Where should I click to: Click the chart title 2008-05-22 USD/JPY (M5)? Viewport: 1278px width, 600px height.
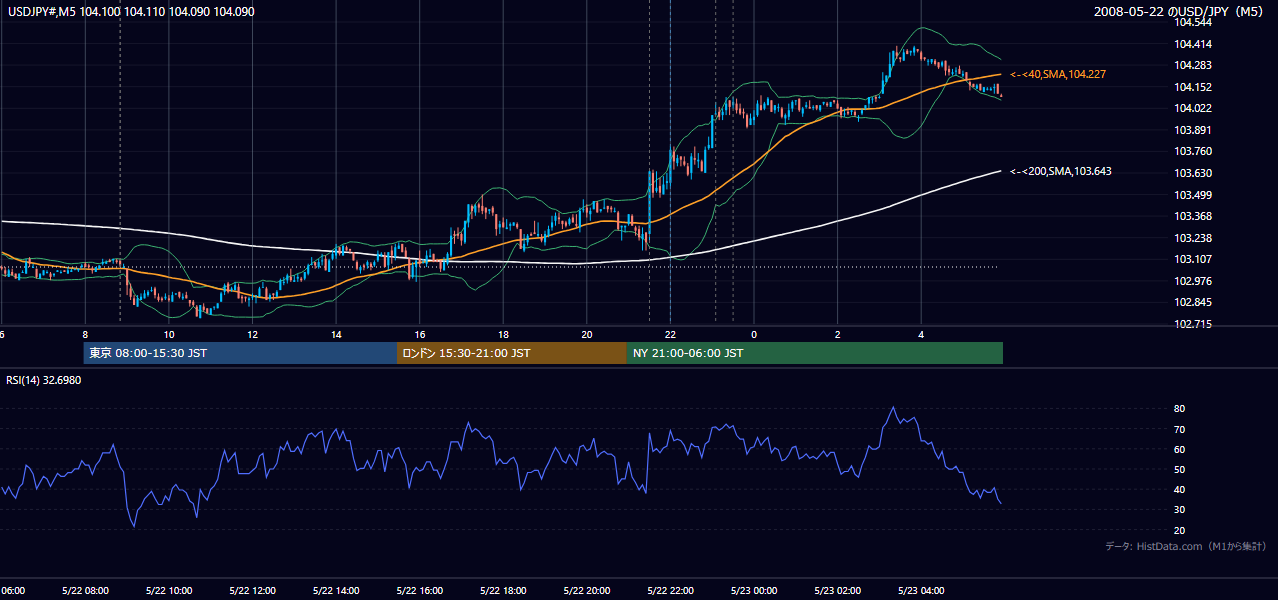(1181, 12)
